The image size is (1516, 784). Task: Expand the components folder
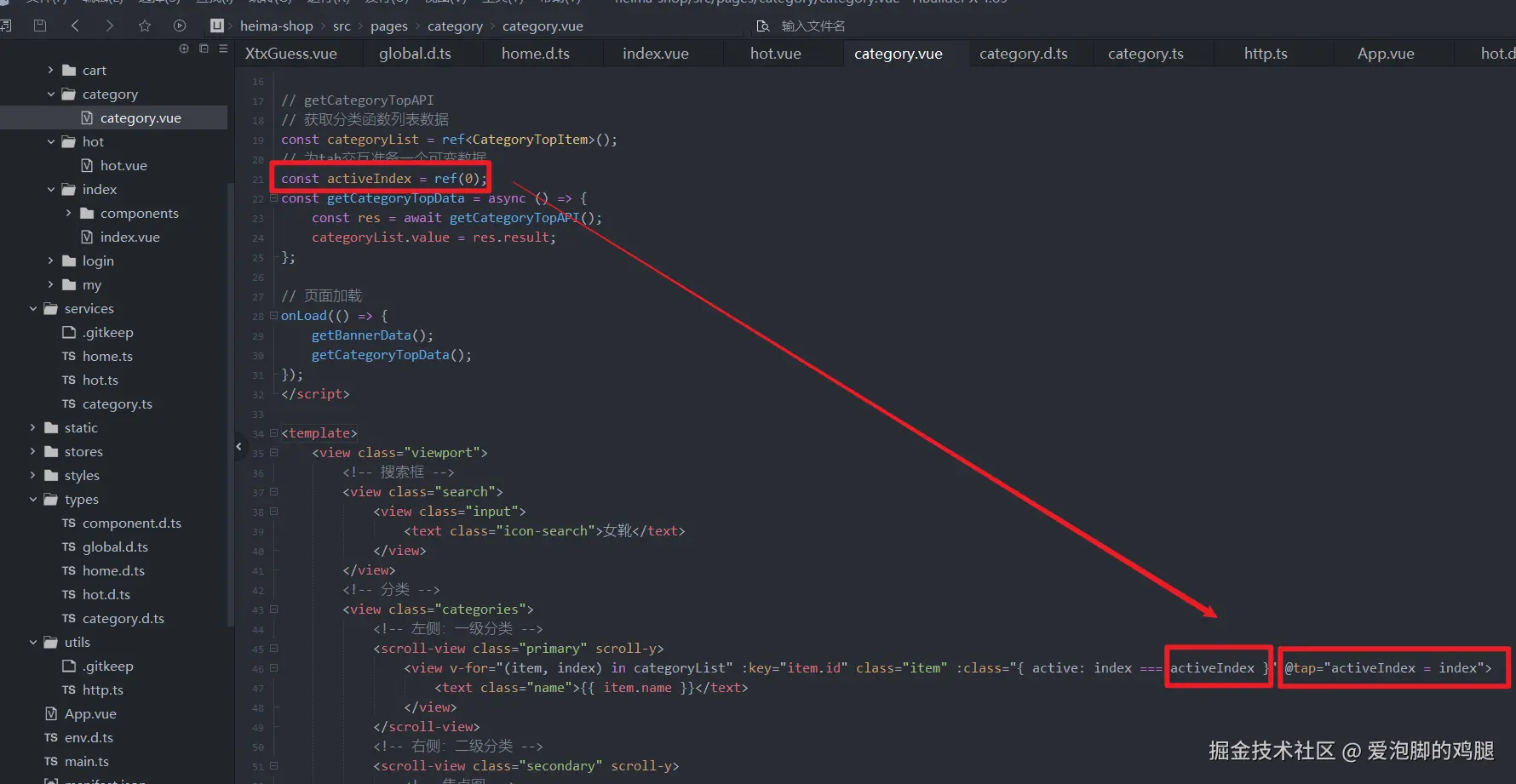68,213
